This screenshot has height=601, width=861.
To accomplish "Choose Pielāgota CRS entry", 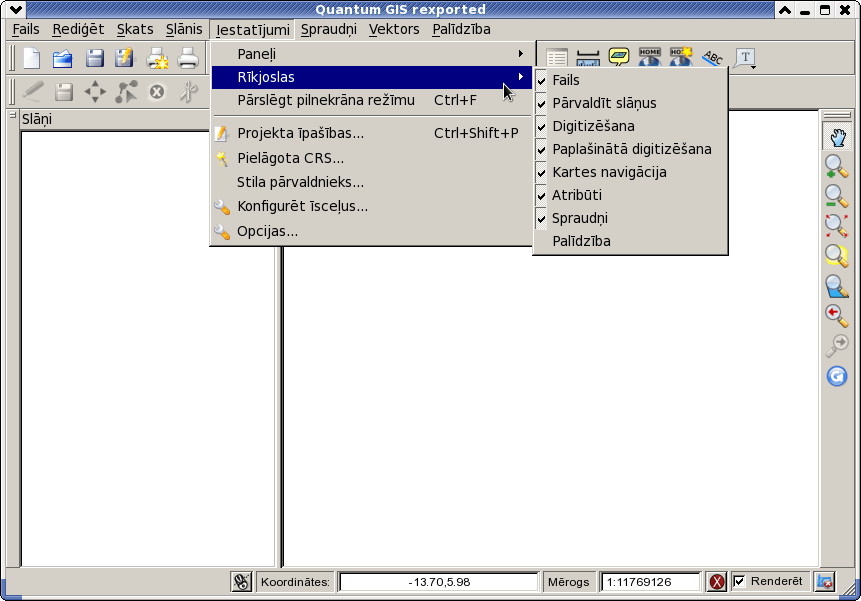I will point(372,159).
